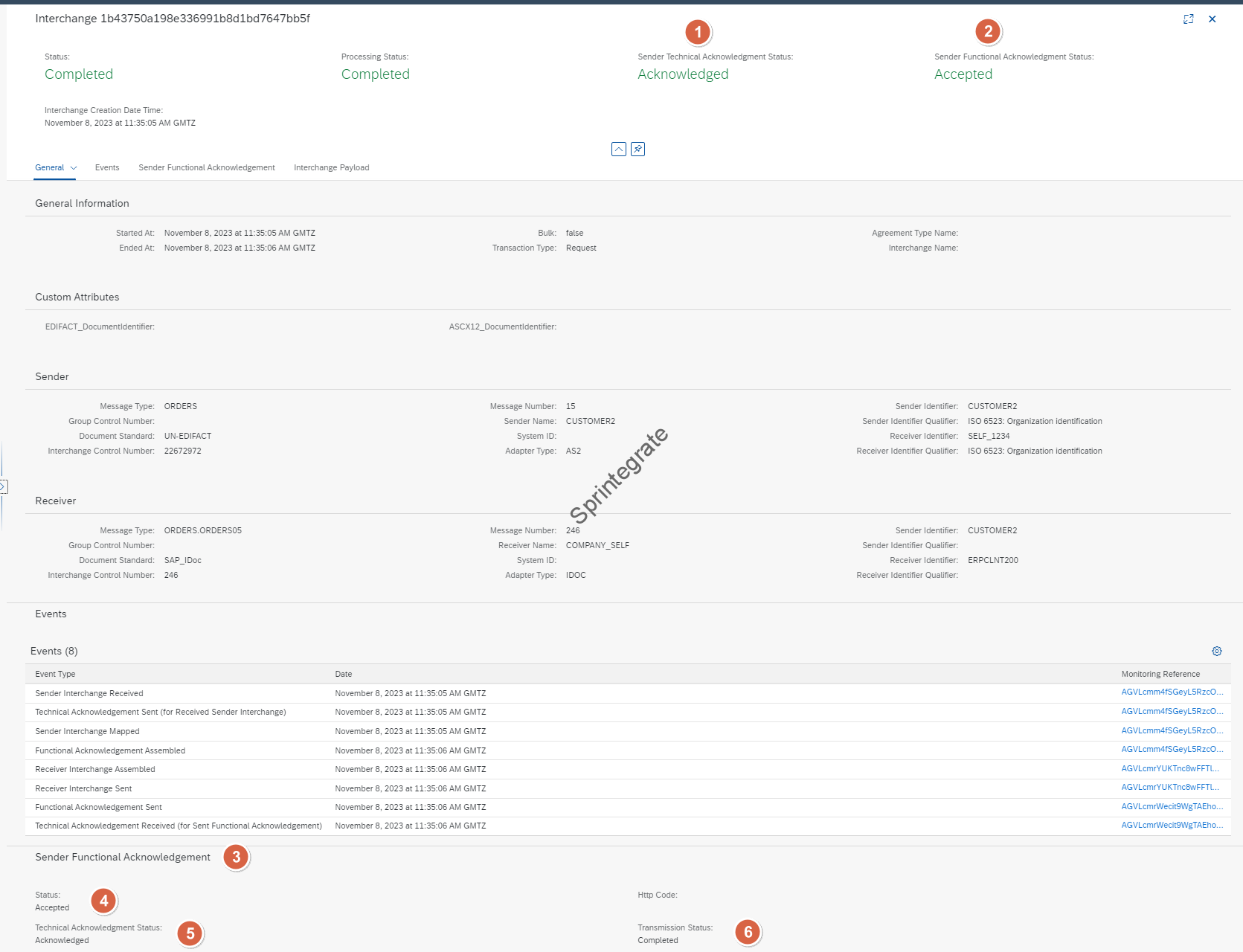Click the interchange ID title text
The height and width of the screenshot is (952, 1243).
(173, 19)
